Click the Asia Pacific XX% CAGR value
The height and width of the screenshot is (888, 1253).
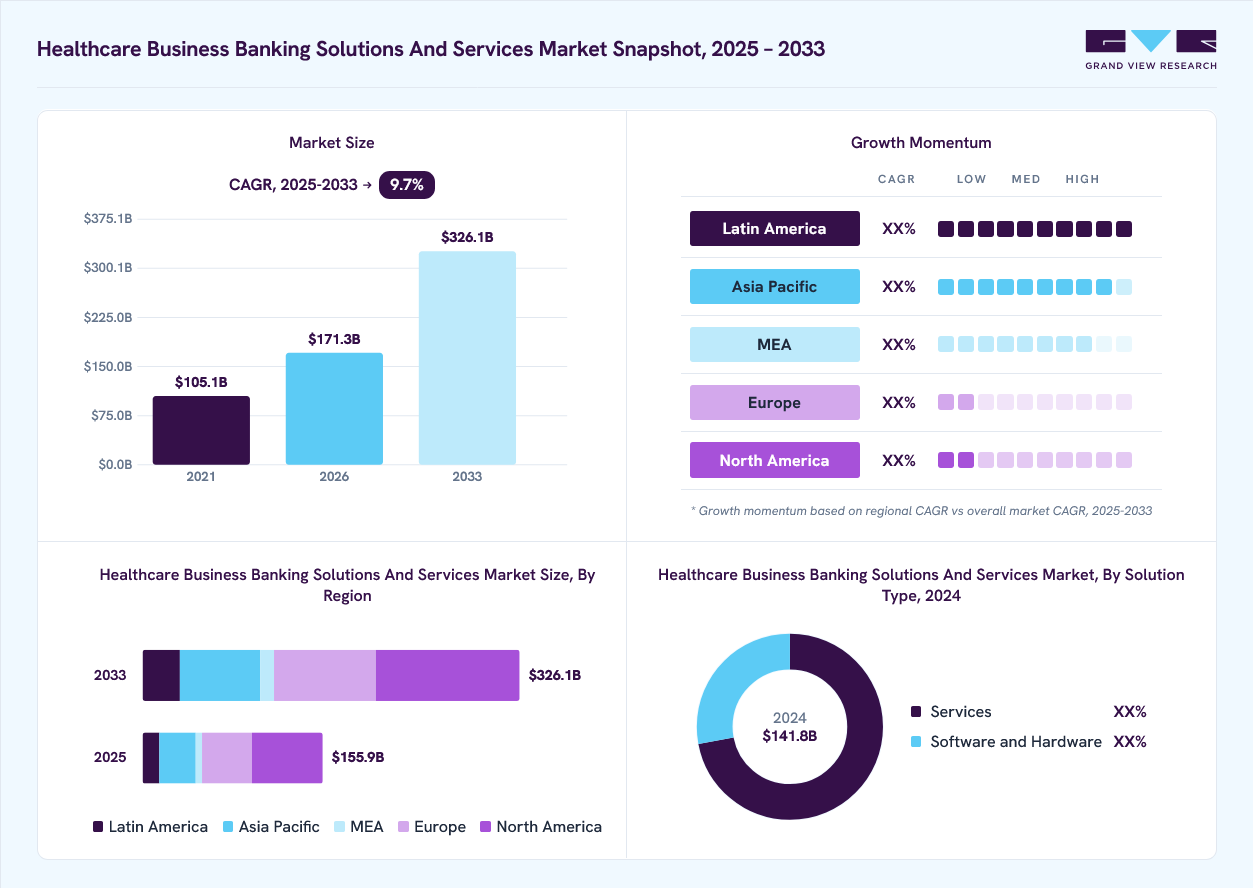(899, 287)
